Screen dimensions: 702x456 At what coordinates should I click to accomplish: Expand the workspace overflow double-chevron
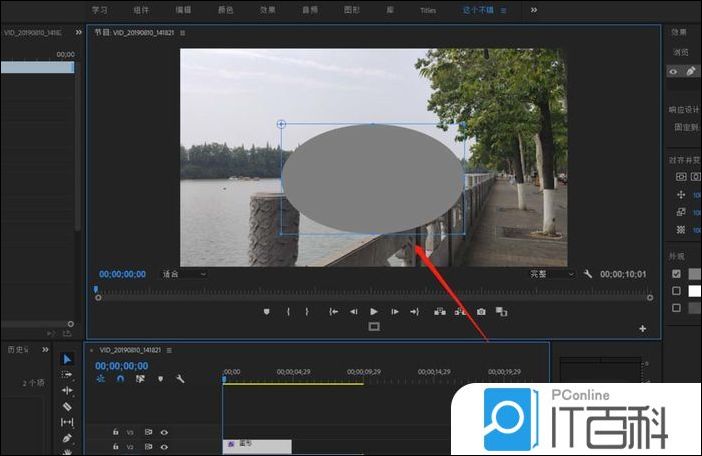[533, 10]
